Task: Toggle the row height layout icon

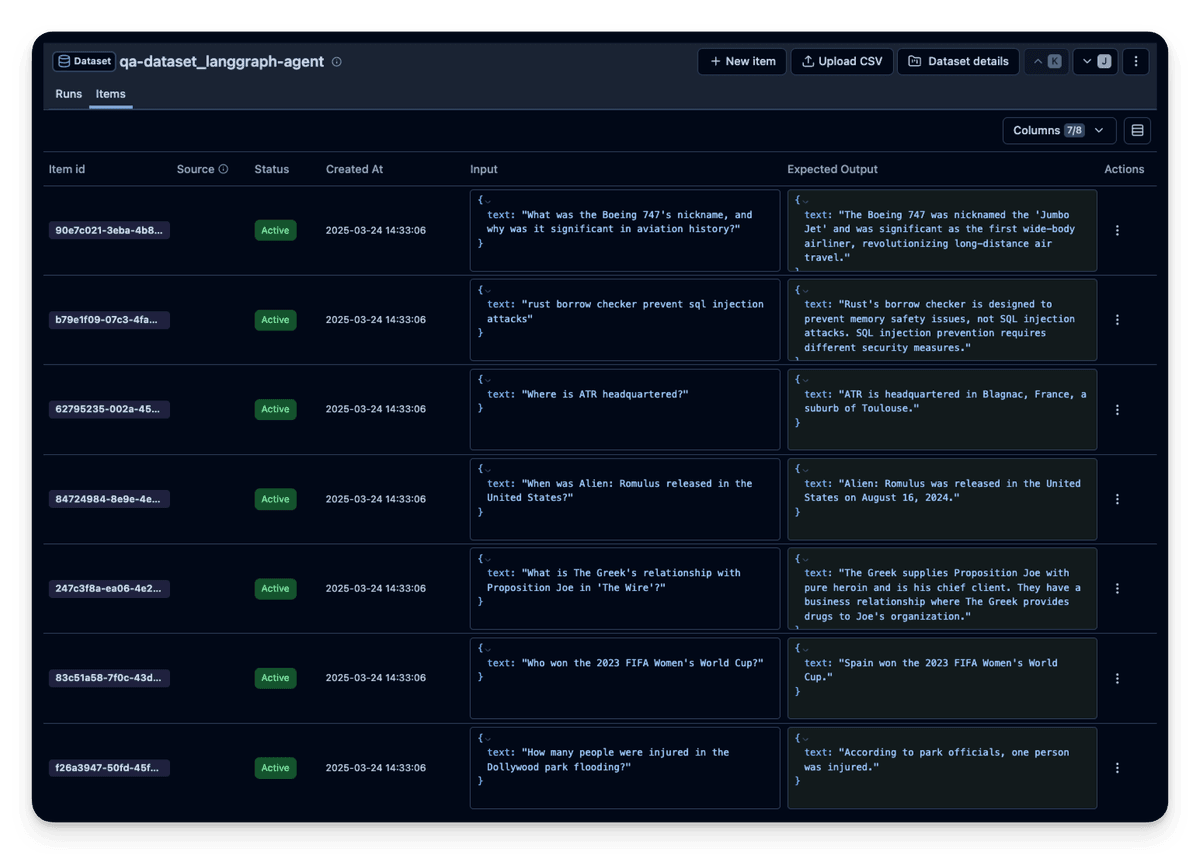Action: (1137, 131)
